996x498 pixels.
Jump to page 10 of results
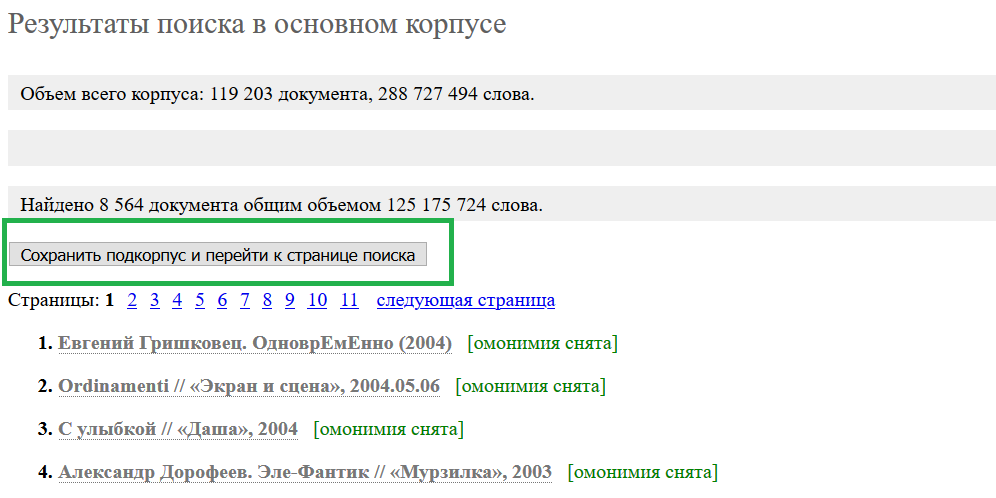click(317, 300)
